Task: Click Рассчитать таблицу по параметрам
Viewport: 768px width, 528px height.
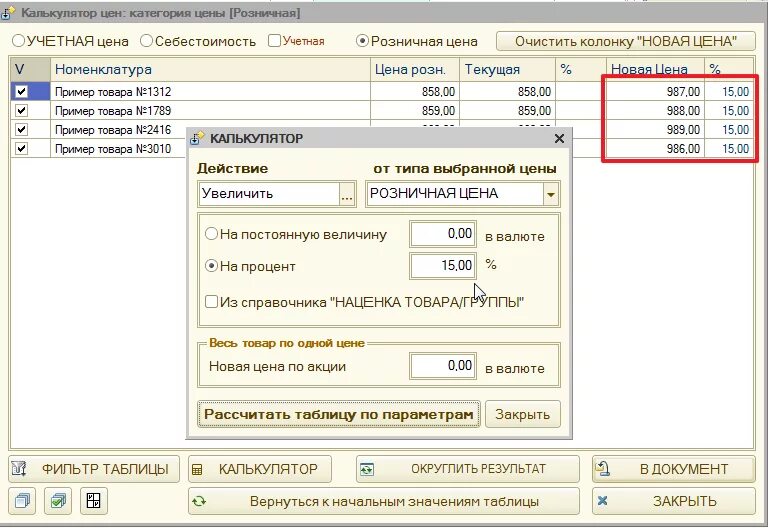Action: tap(338, 414)
